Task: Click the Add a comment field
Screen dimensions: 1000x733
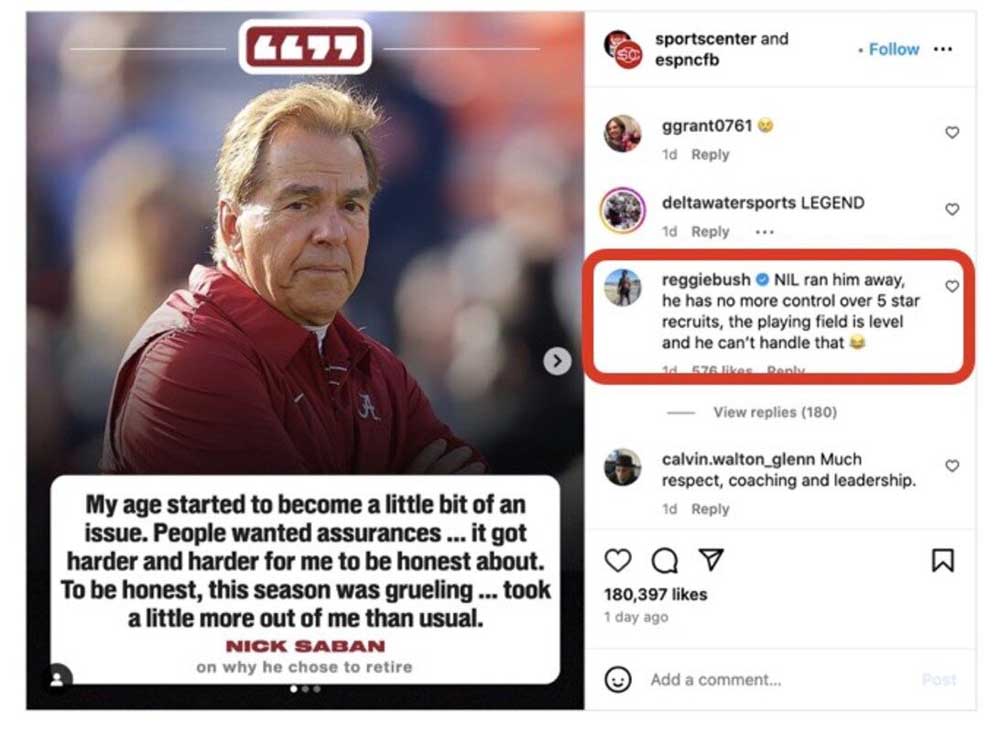Action: (x=780, y=680)
